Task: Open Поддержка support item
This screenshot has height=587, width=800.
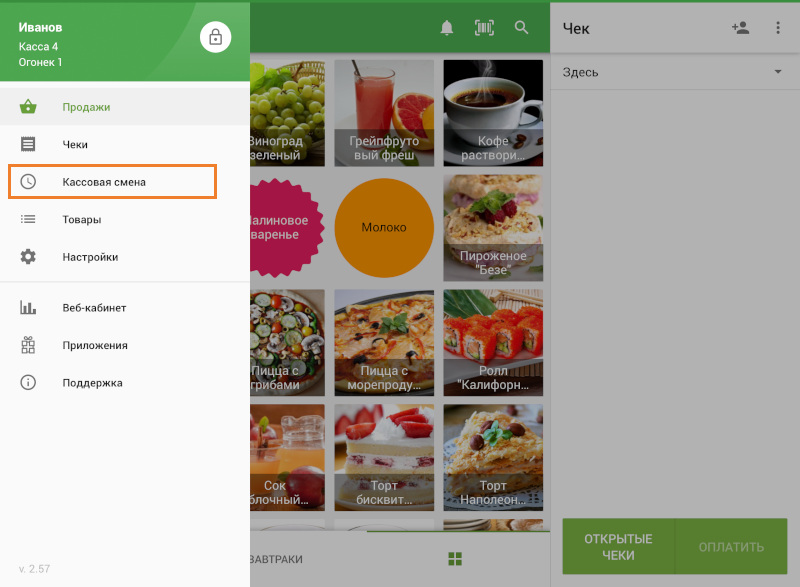Action: (92, 382)
